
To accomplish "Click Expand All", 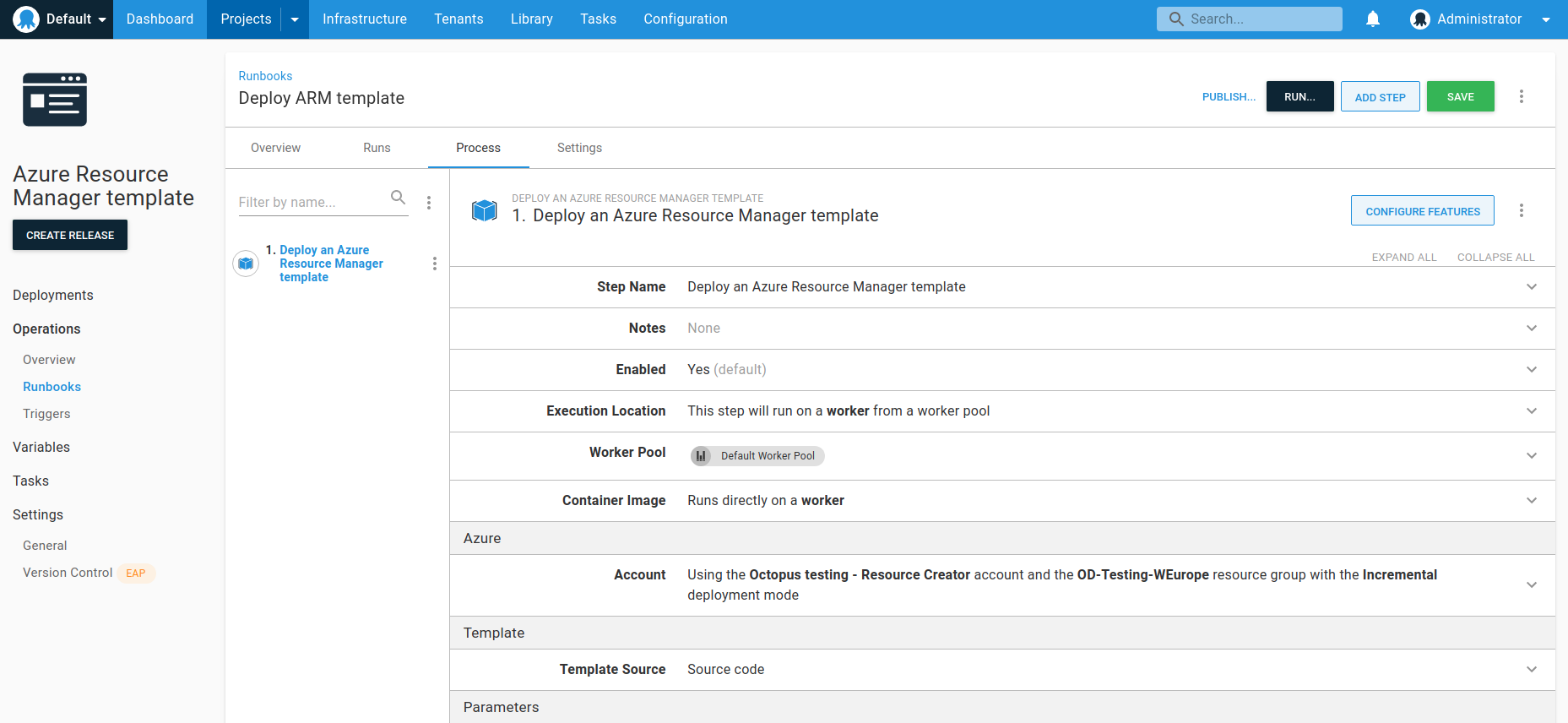I will click(x=1404, y=258).
